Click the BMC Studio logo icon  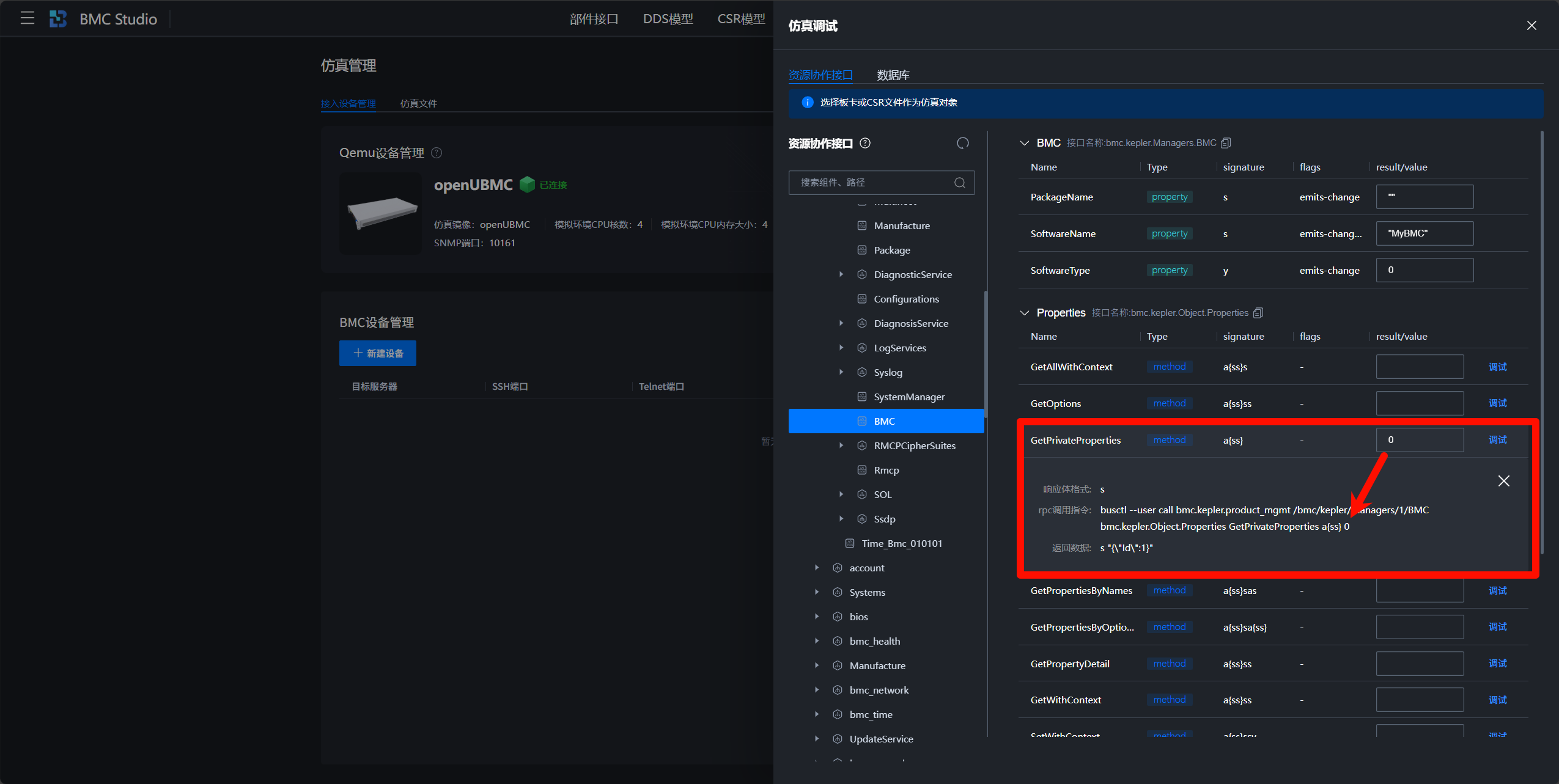tap(58, 19)
